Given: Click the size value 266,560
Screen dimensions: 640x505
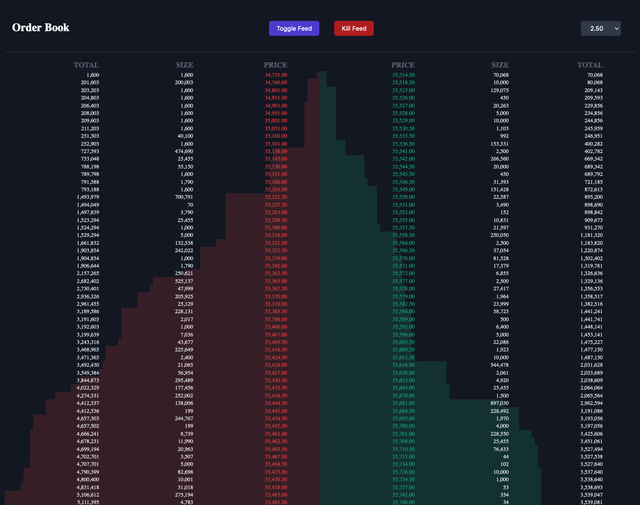Looking at the screenshot, I should pos(500,159).
